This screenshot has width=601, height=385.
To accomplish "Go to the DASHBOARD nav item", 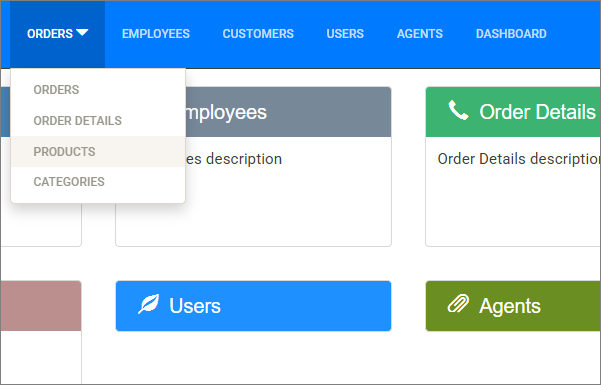I will click(x=511, y=34).
